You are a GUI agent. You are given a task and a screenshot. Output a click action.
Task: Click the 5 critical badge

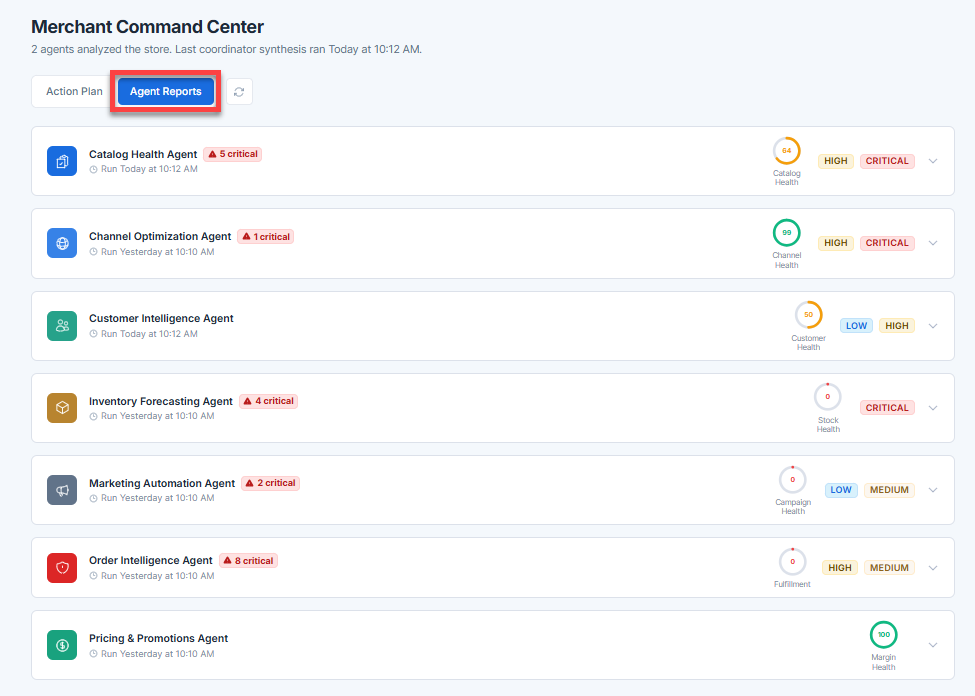233,154
